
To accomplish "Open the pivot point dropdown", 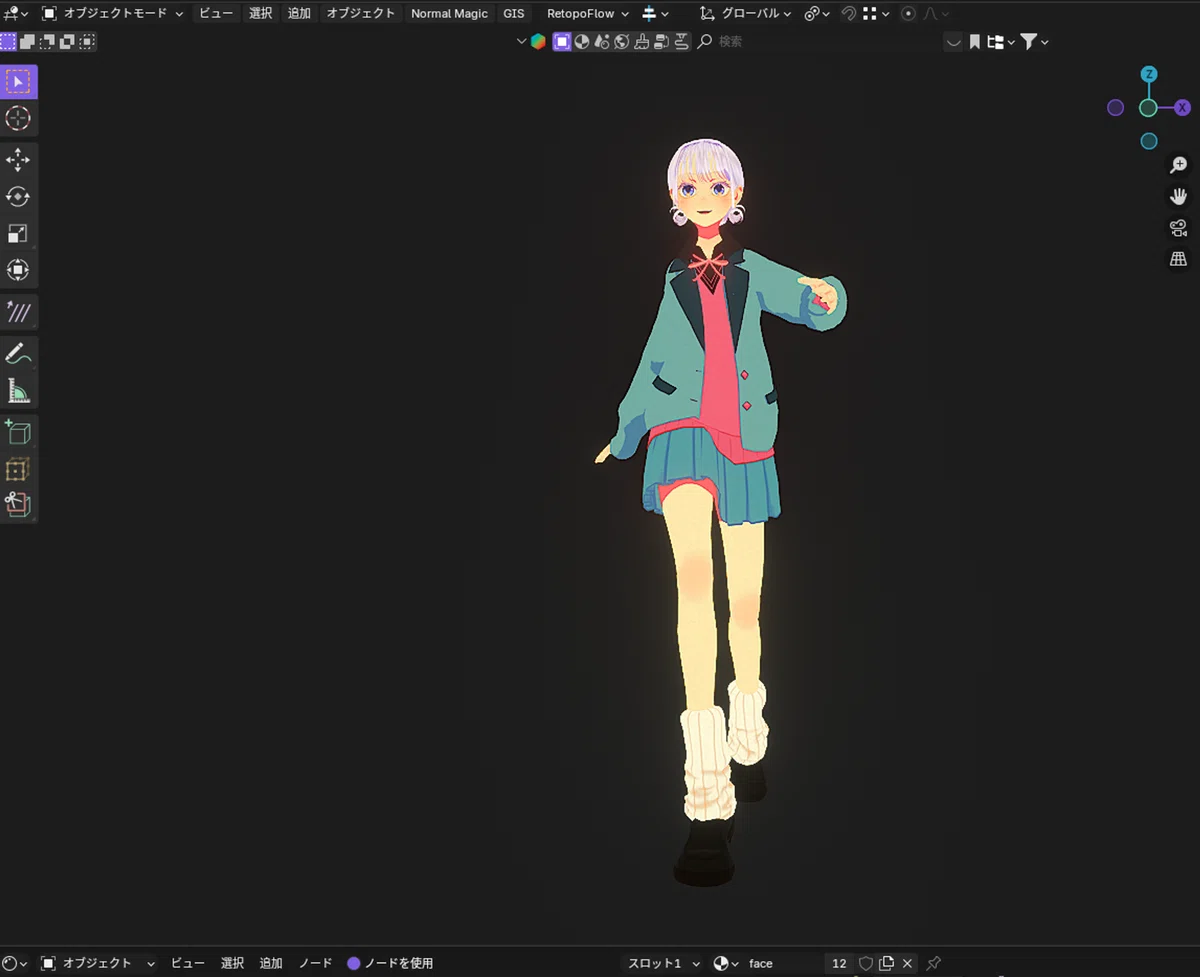I will [x=817, y=14].
